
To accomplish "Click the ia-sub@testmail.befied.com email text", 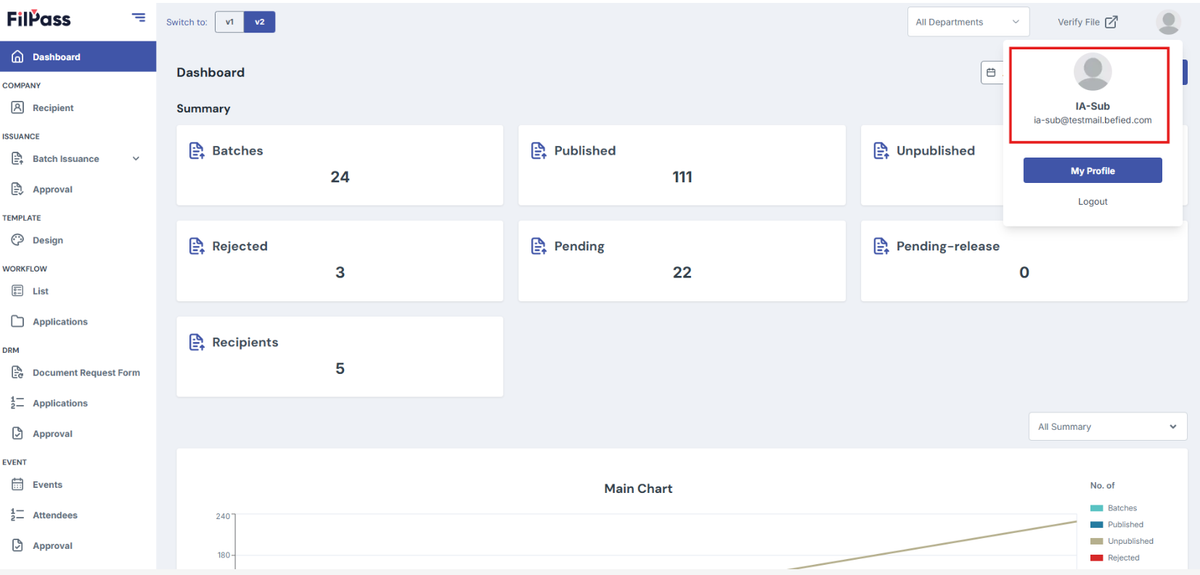I will (1092, 120).
